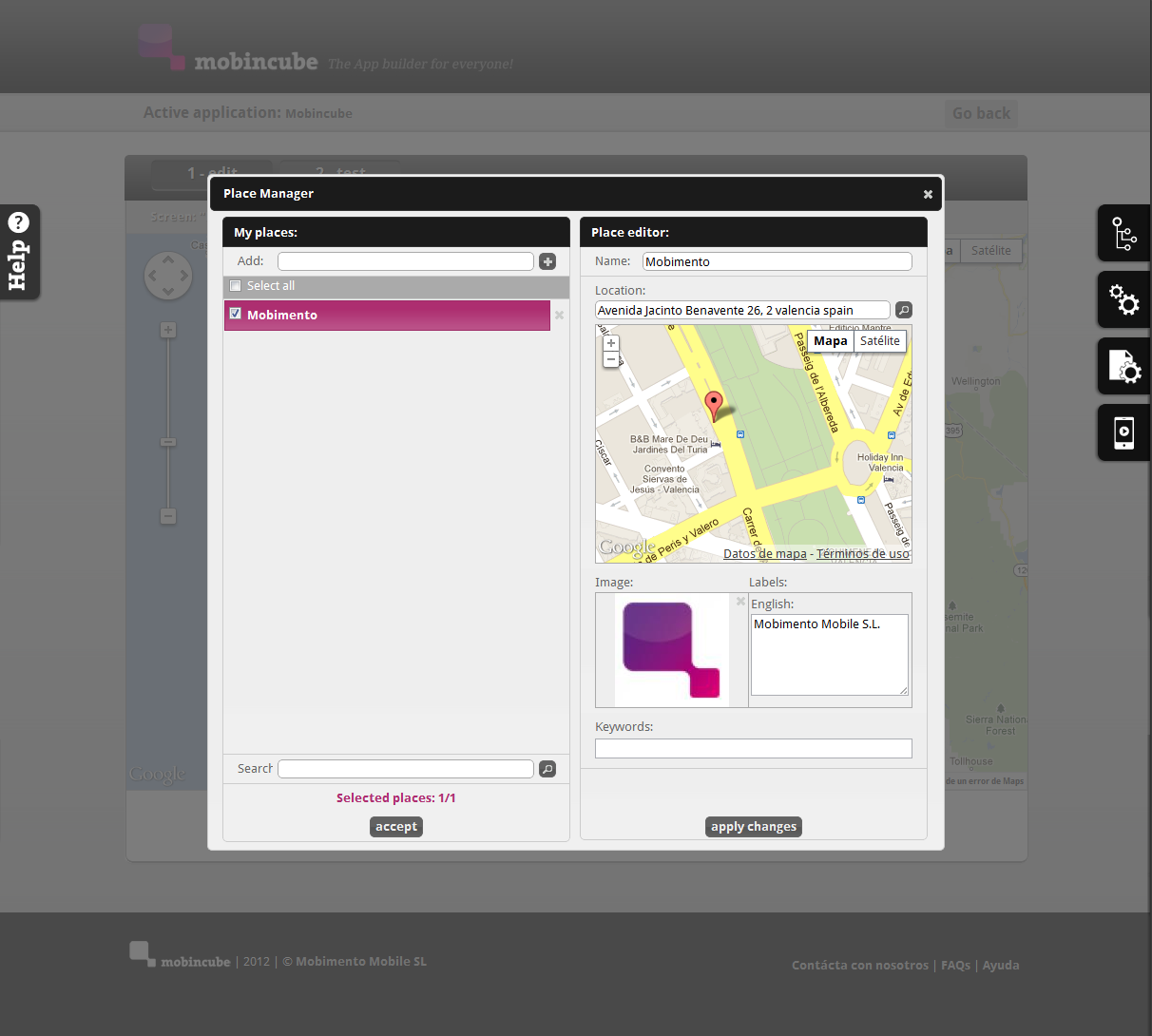Image resolution: width=1152 pixels, height=1036 pixels.
Task: Click background map zoom in plus button
Action: click(168, 330)
